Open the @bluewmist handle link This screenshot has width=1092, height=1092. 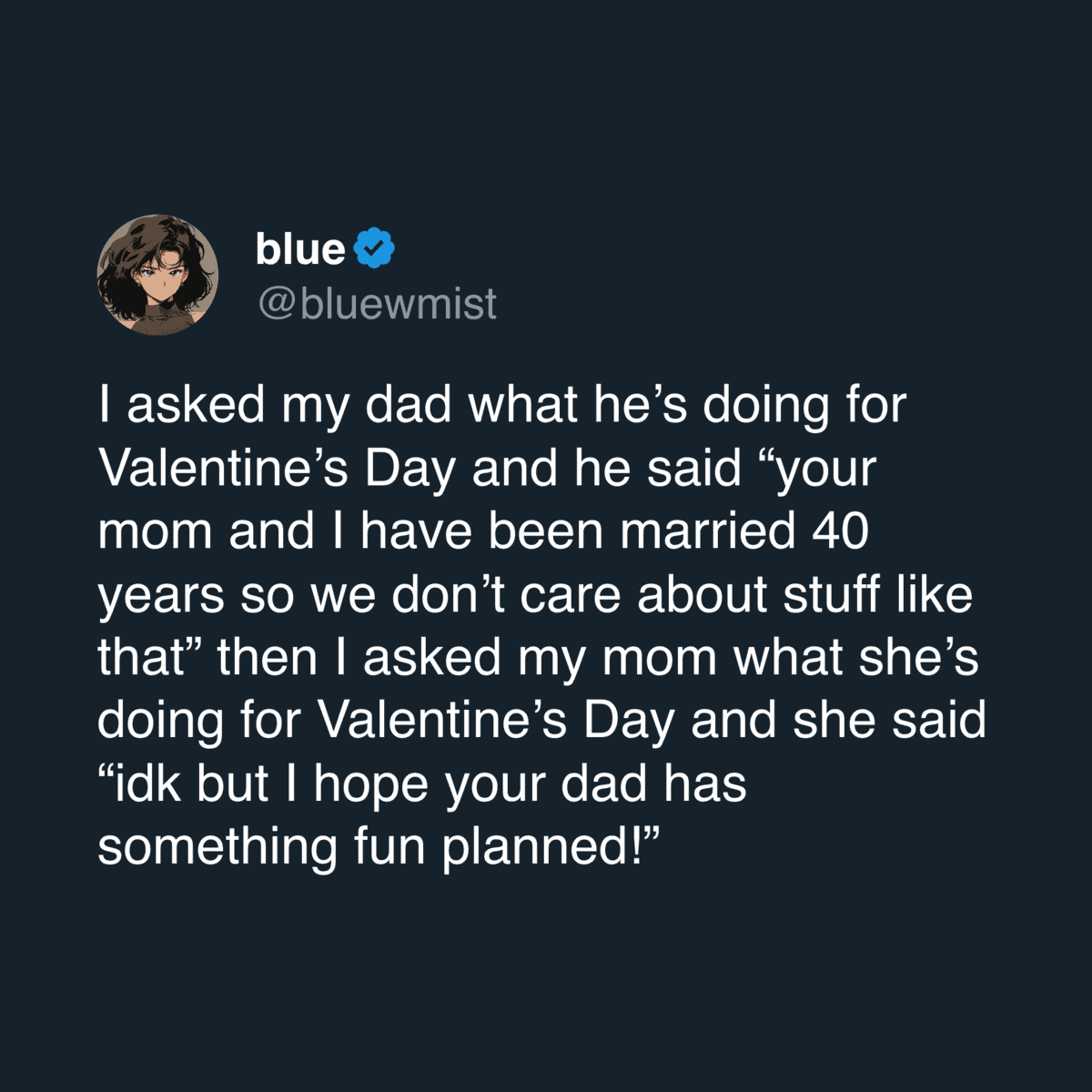coord(377,303)
